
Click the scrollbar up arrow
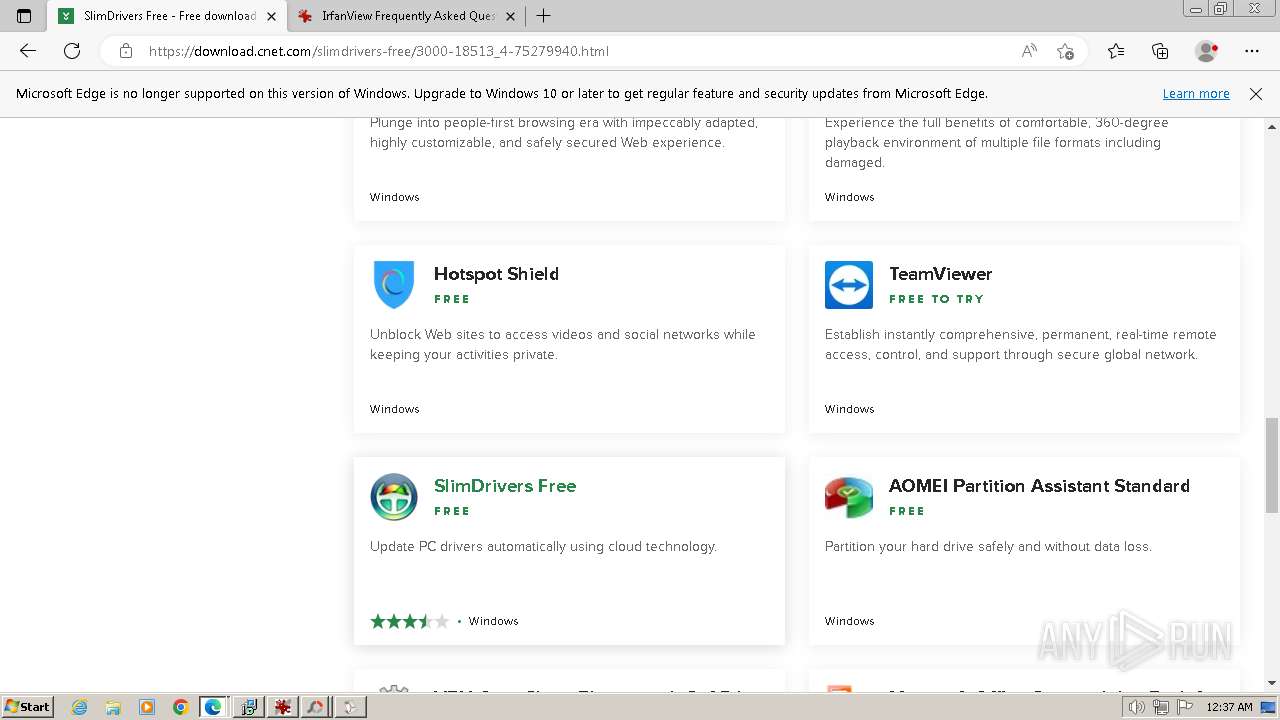[x=1272, y=127]
